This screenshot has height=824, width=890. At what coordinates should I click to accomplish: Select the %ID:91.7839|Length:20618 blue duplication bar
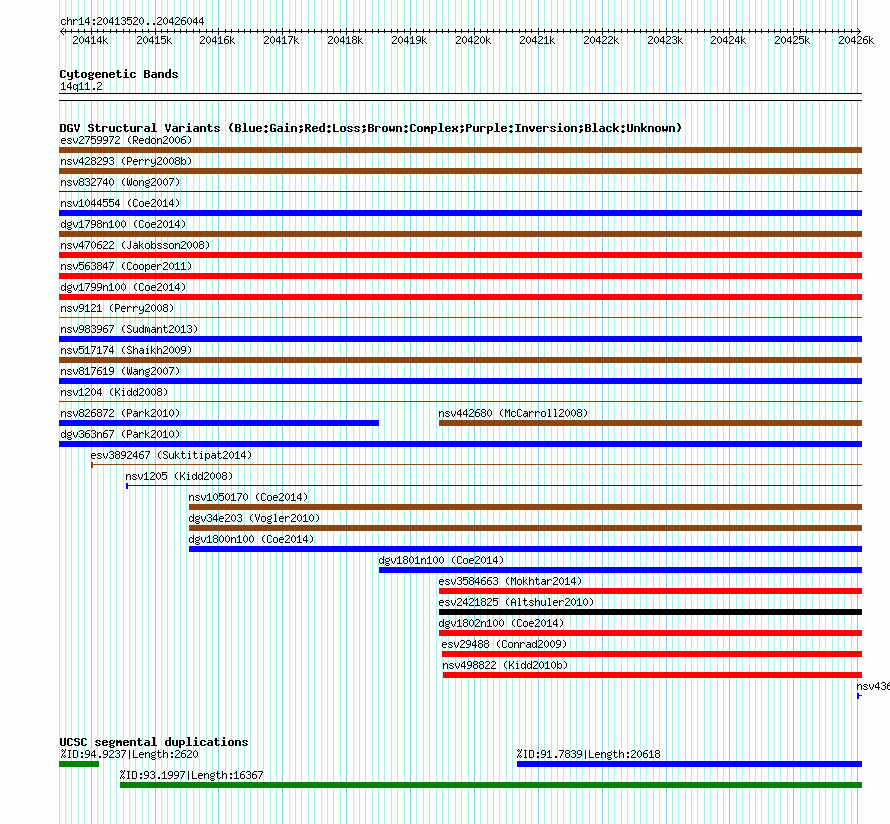pos(690,764)
